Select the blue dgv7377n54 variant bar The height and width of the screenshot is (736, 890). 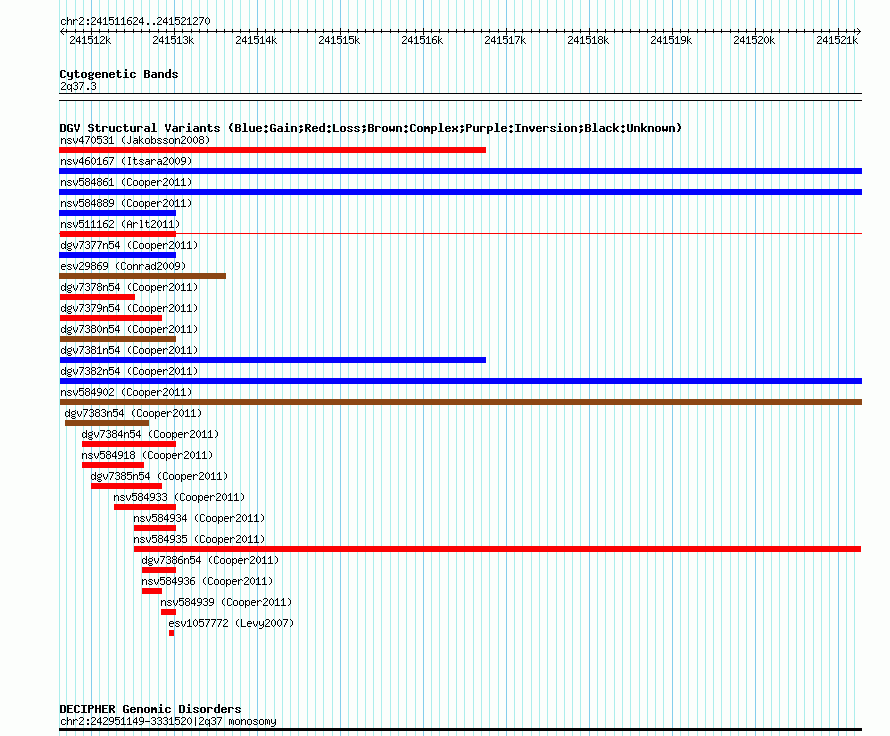pos(117,255)
